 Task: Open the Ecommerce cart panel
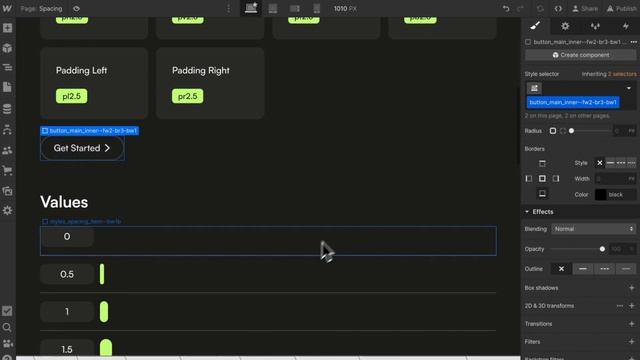(x=7, y=170)
